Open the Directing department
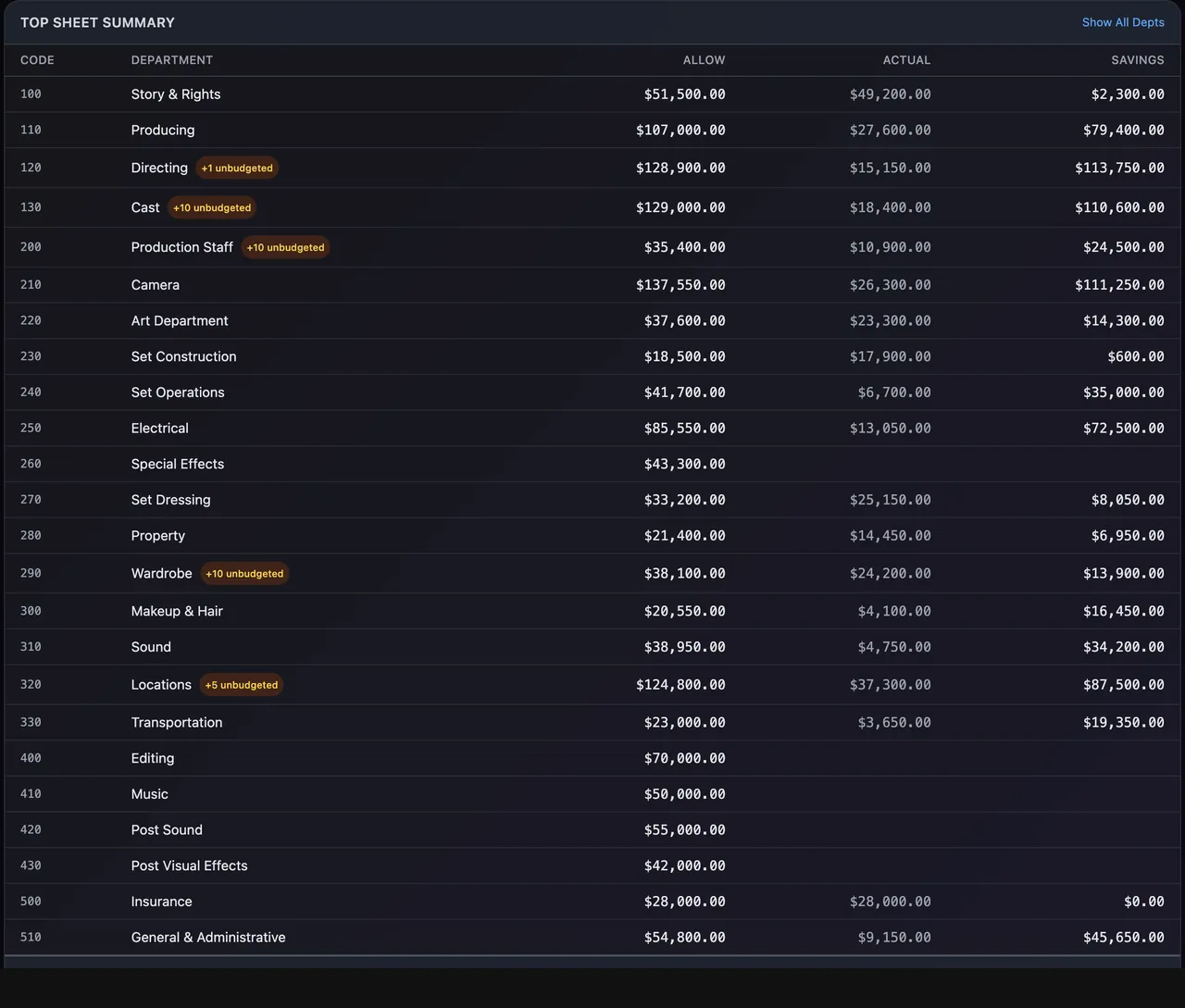1185x1008 pixels. pos(159,168)
